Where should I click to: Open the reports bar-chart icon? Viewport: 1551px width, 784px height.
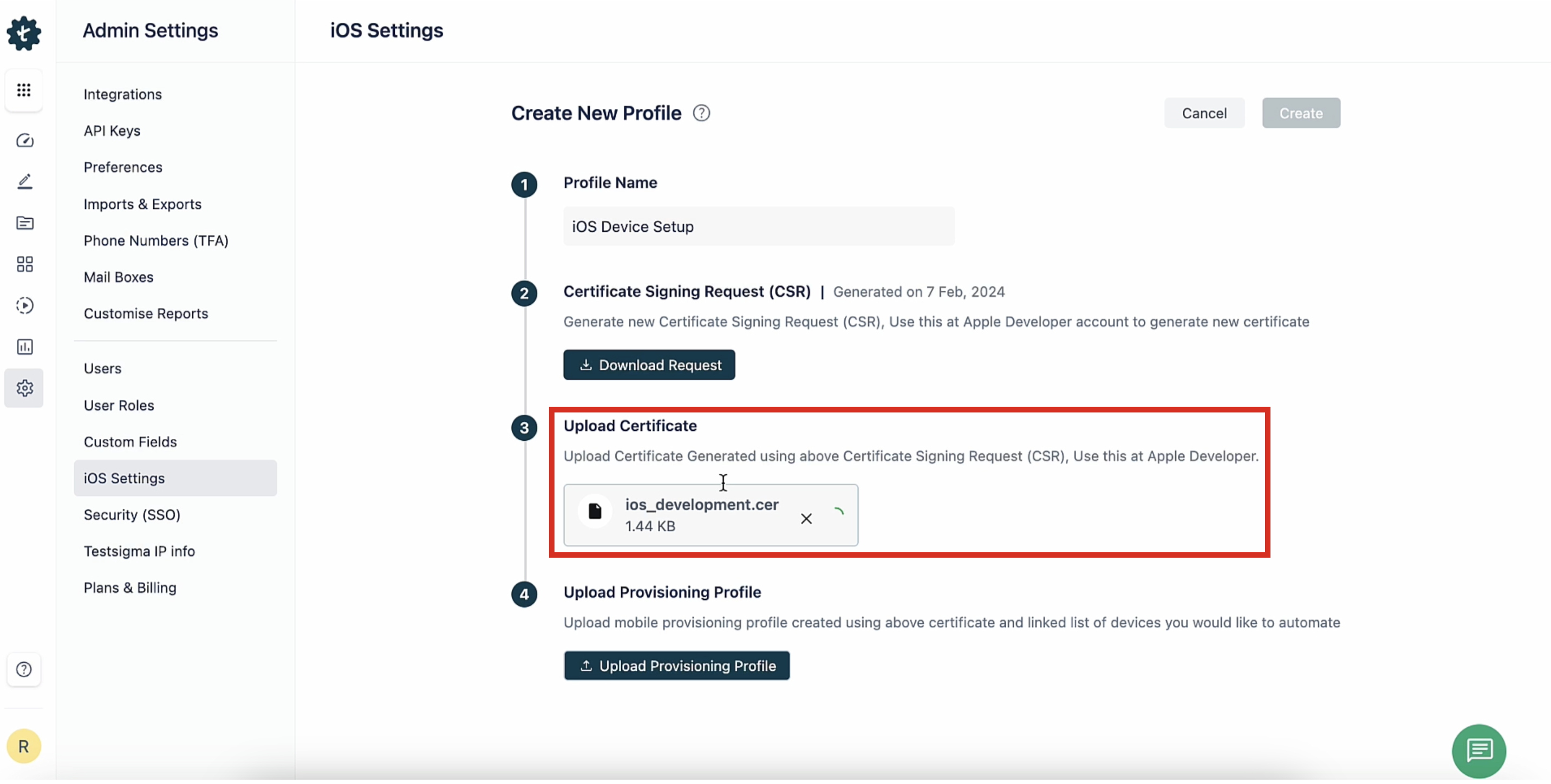coord(24,346)
